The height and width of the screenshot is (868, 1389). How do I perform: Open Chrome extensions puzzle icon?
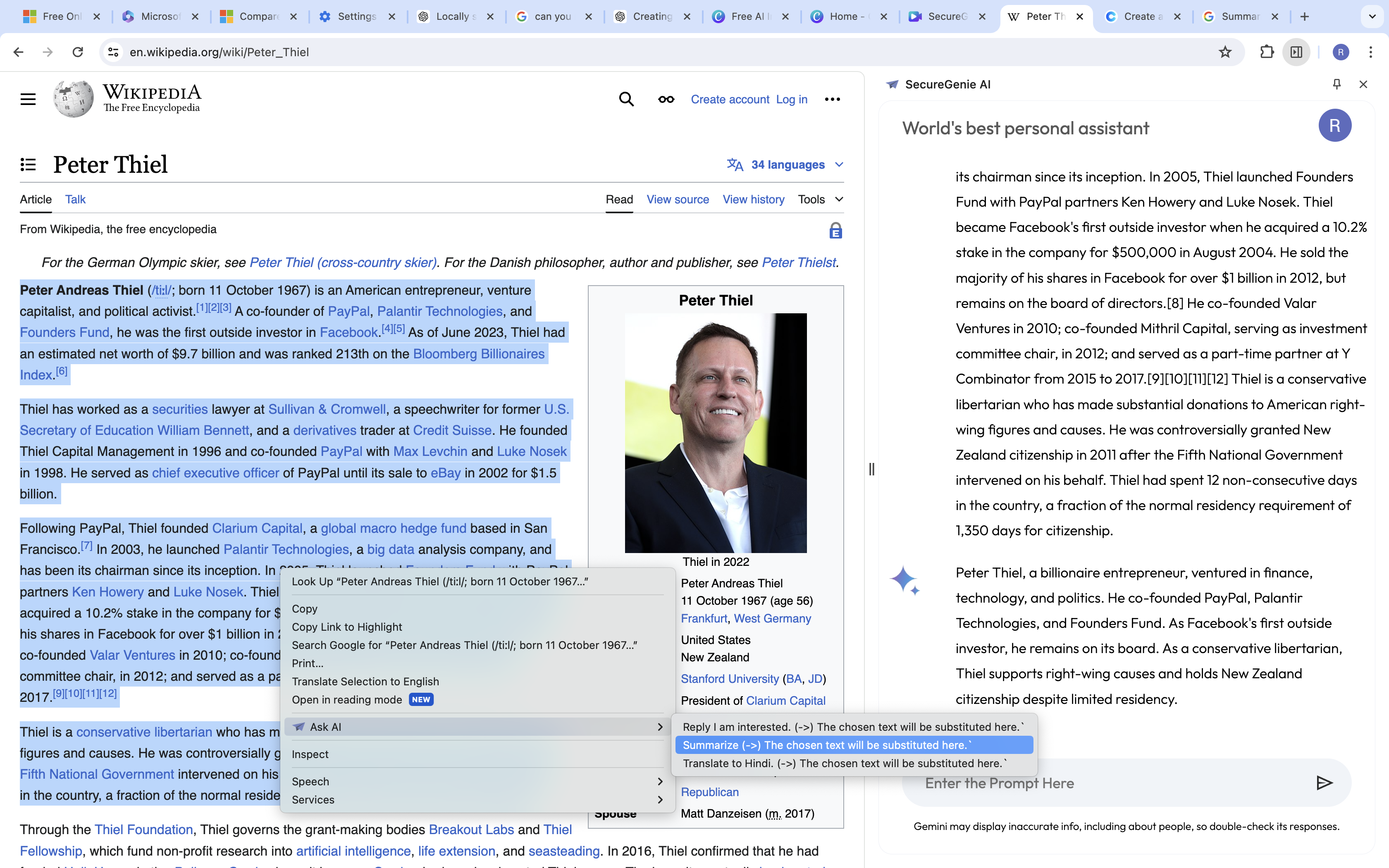point(1267,52)
